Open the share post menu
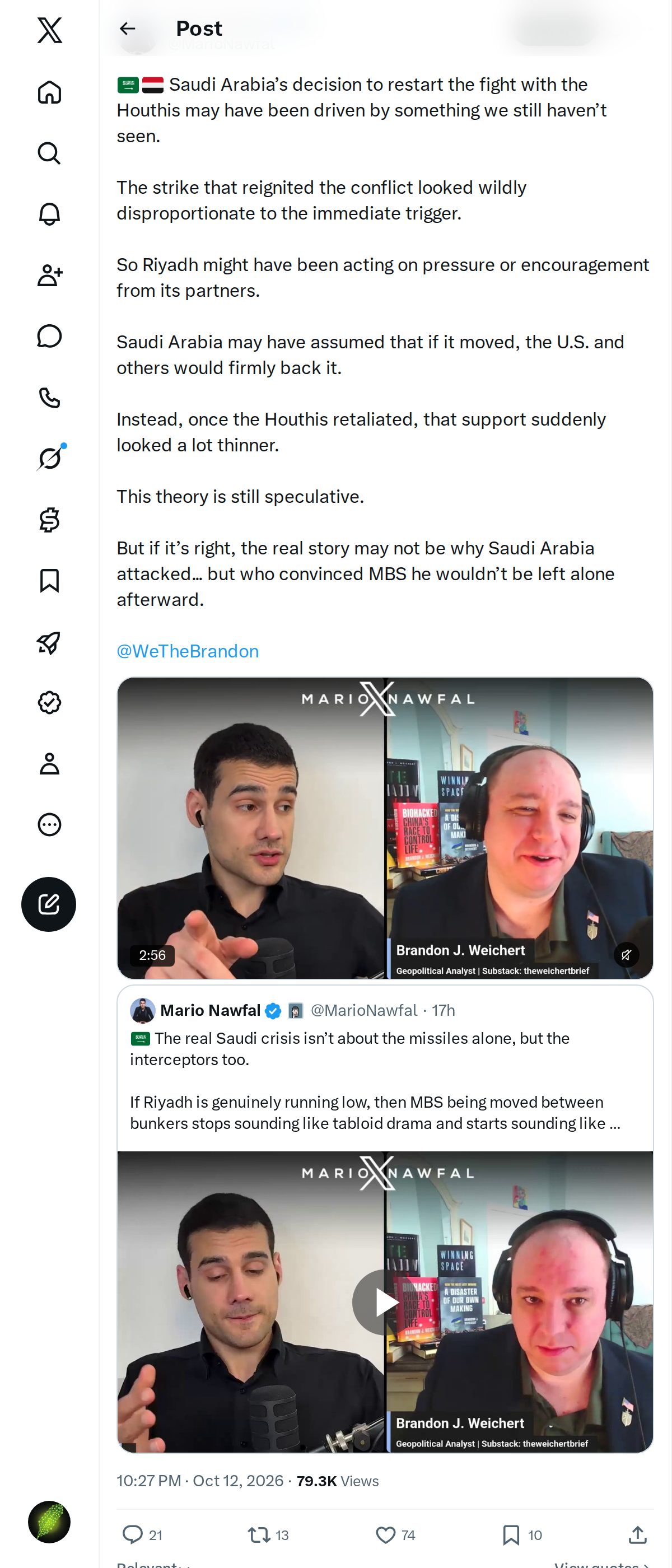The image size is (672, 1568). point(637,1534)
